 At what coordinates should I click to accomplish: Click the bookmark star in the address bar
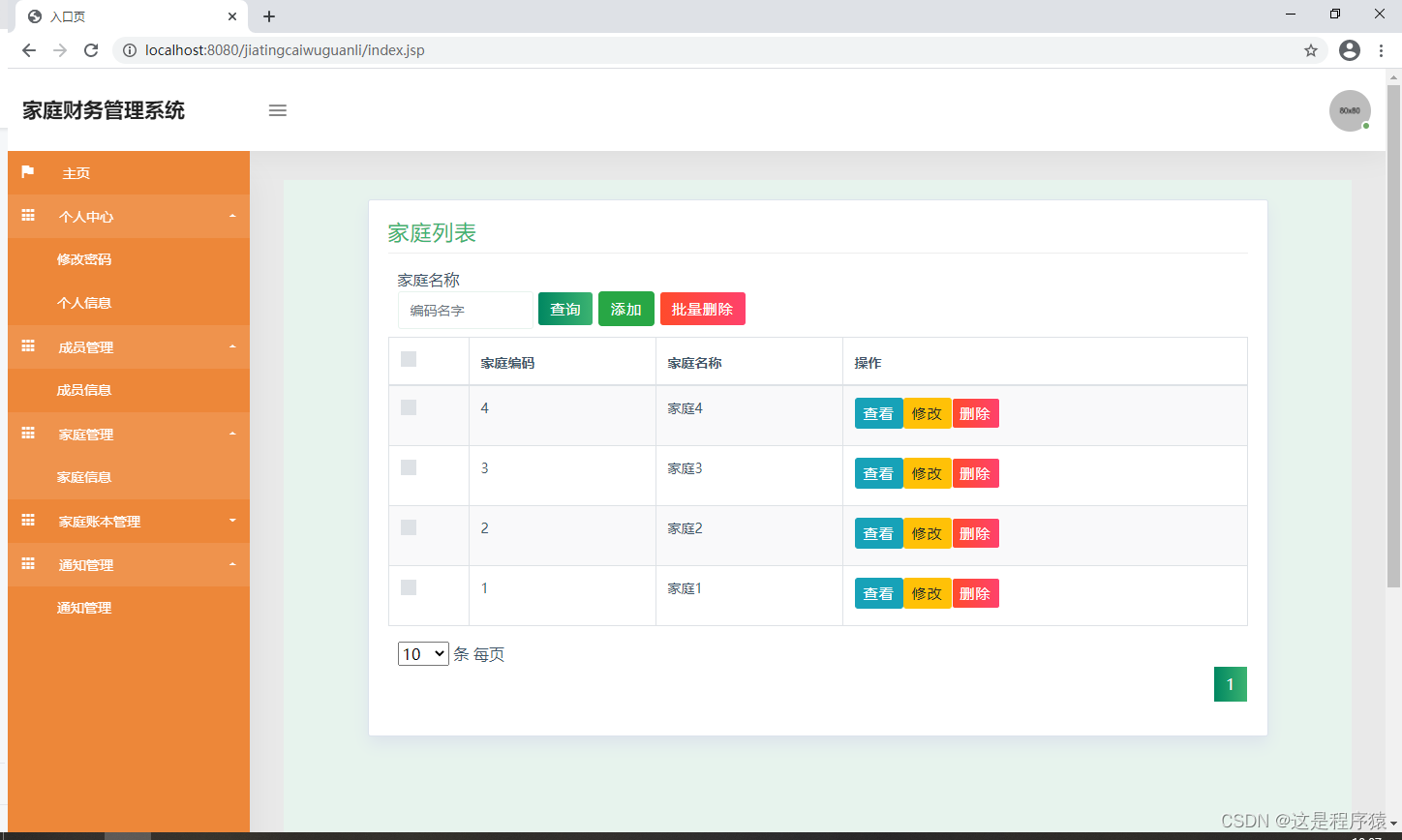[x=1312, y=50]
